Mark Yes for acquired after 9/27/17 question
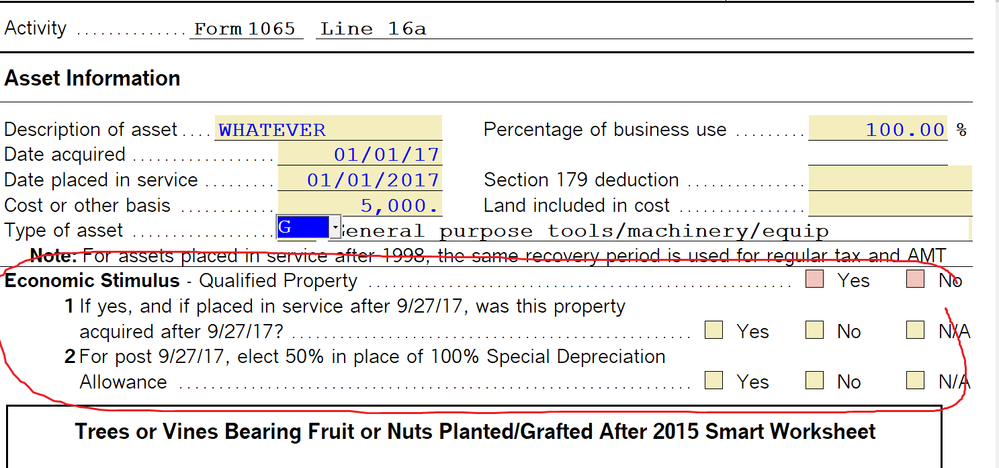The image size is (999, 468). tap(713, 331)
